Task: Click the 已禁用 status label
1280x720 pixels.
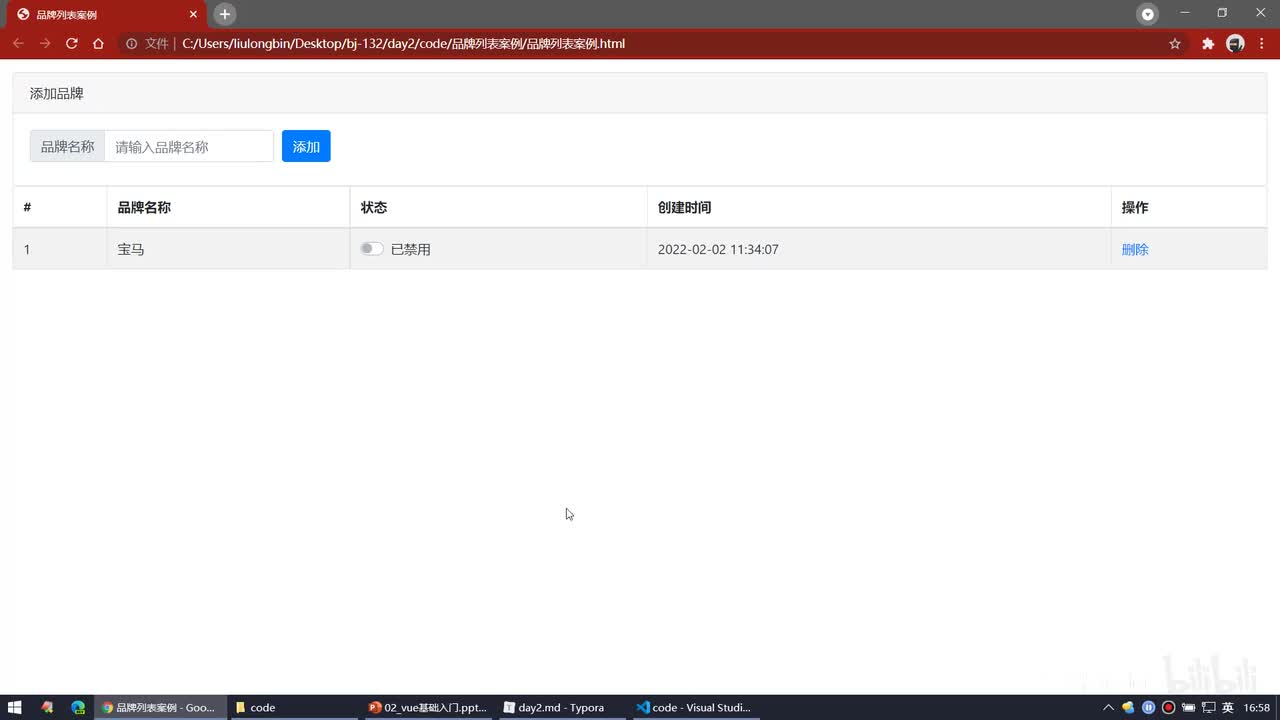Action: tap(410, 249)
